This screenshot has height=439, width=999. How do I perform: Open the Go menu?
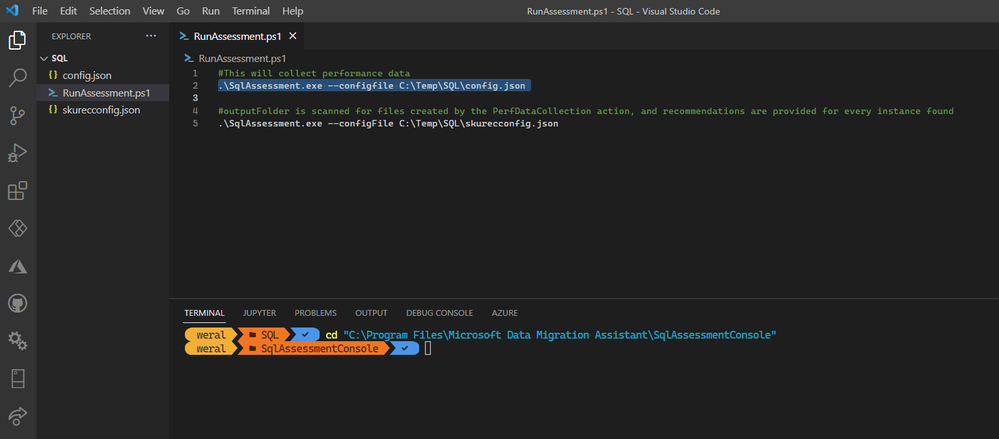coord(183,11)
